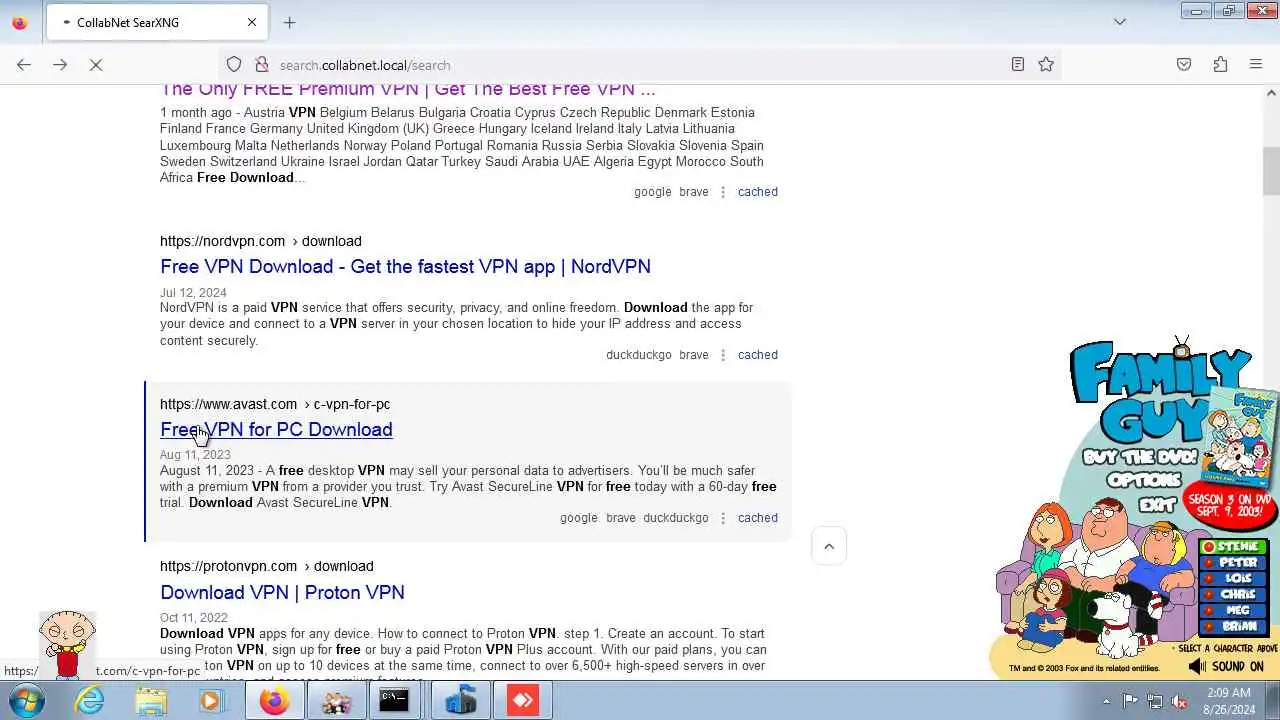Open the red AnyDesk taskbar icon

(523, 701)
